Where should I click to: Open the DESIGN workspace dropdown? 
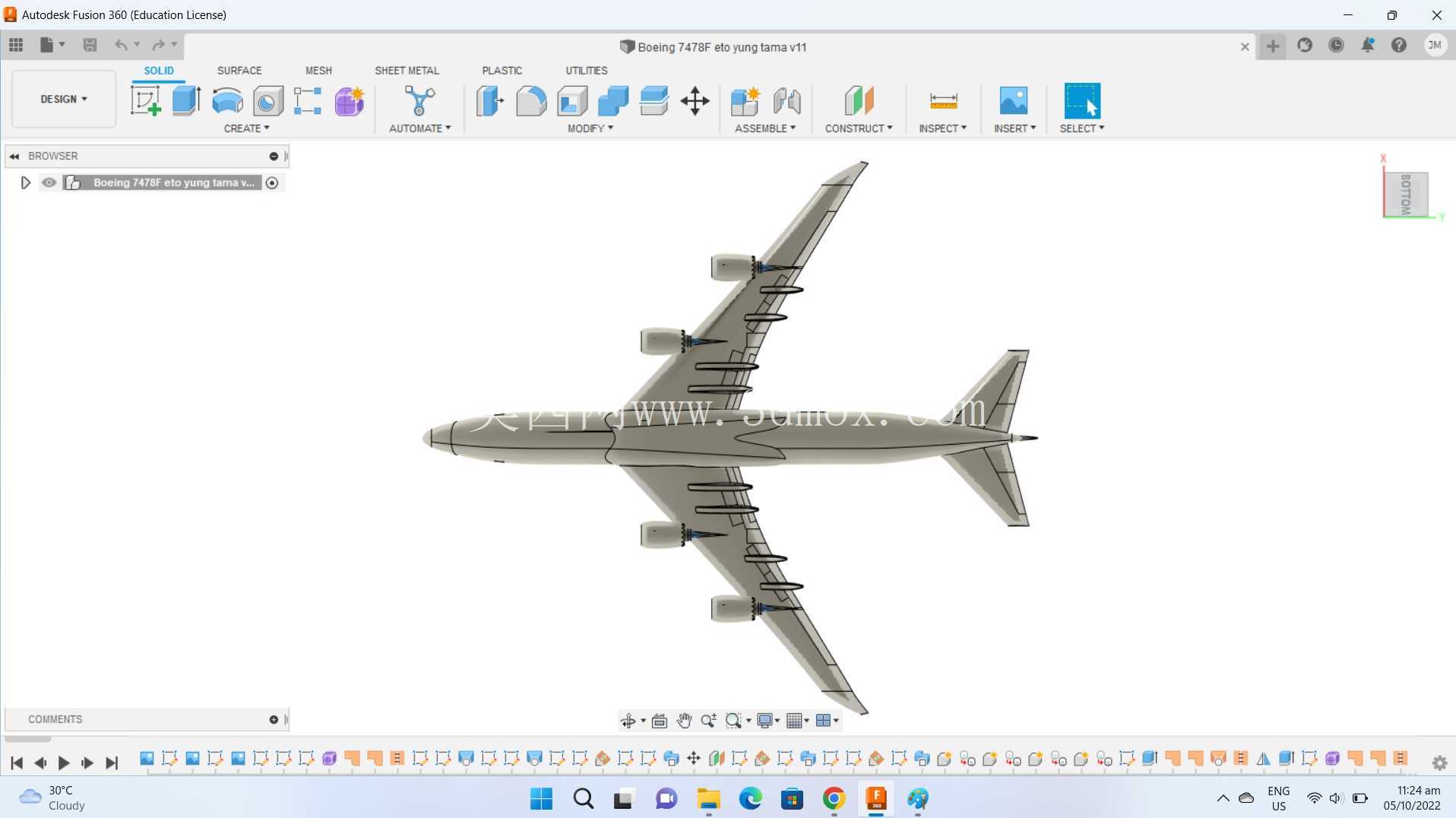[x=64, y=99]
